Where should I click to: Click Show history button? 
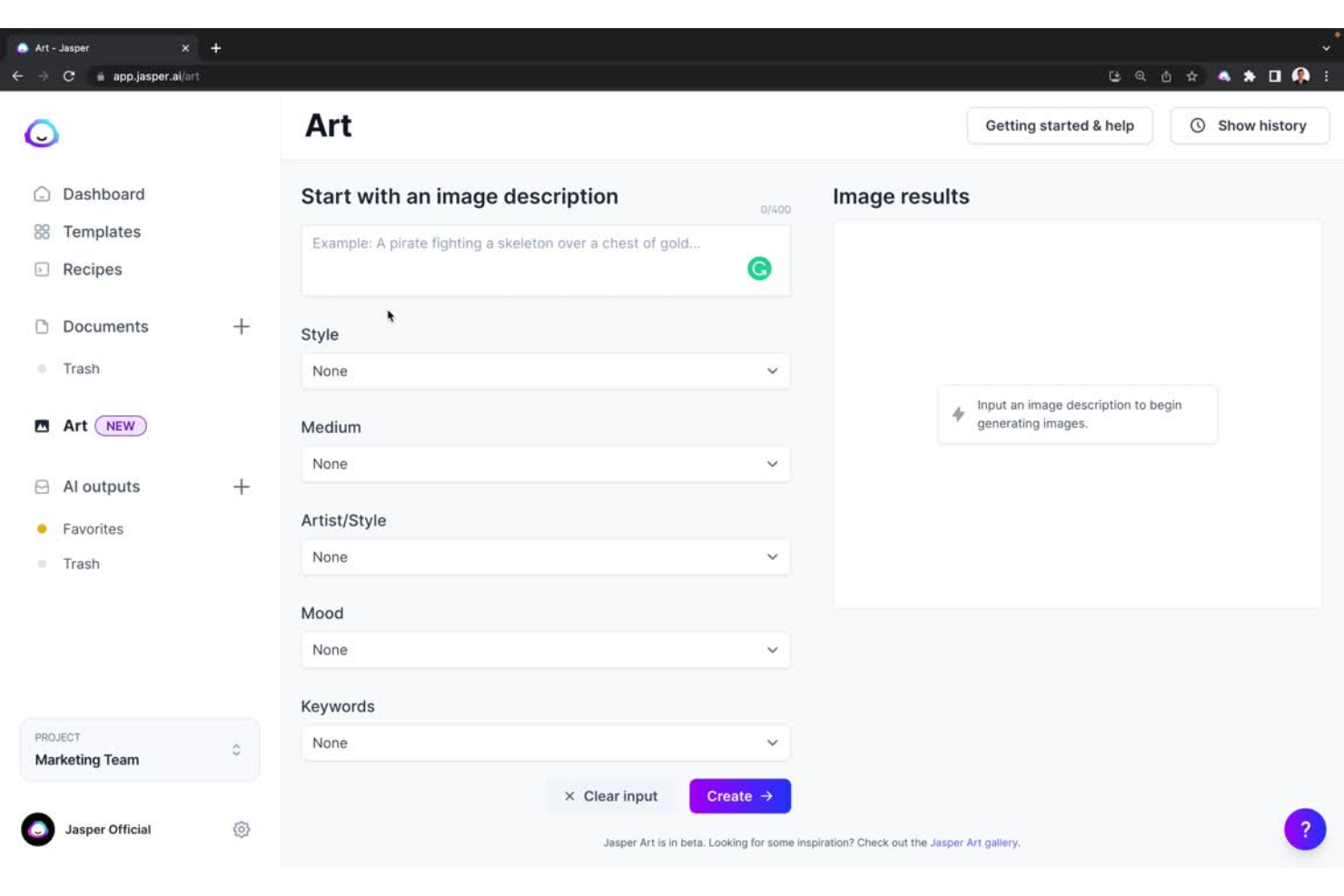pos(1250,126)
